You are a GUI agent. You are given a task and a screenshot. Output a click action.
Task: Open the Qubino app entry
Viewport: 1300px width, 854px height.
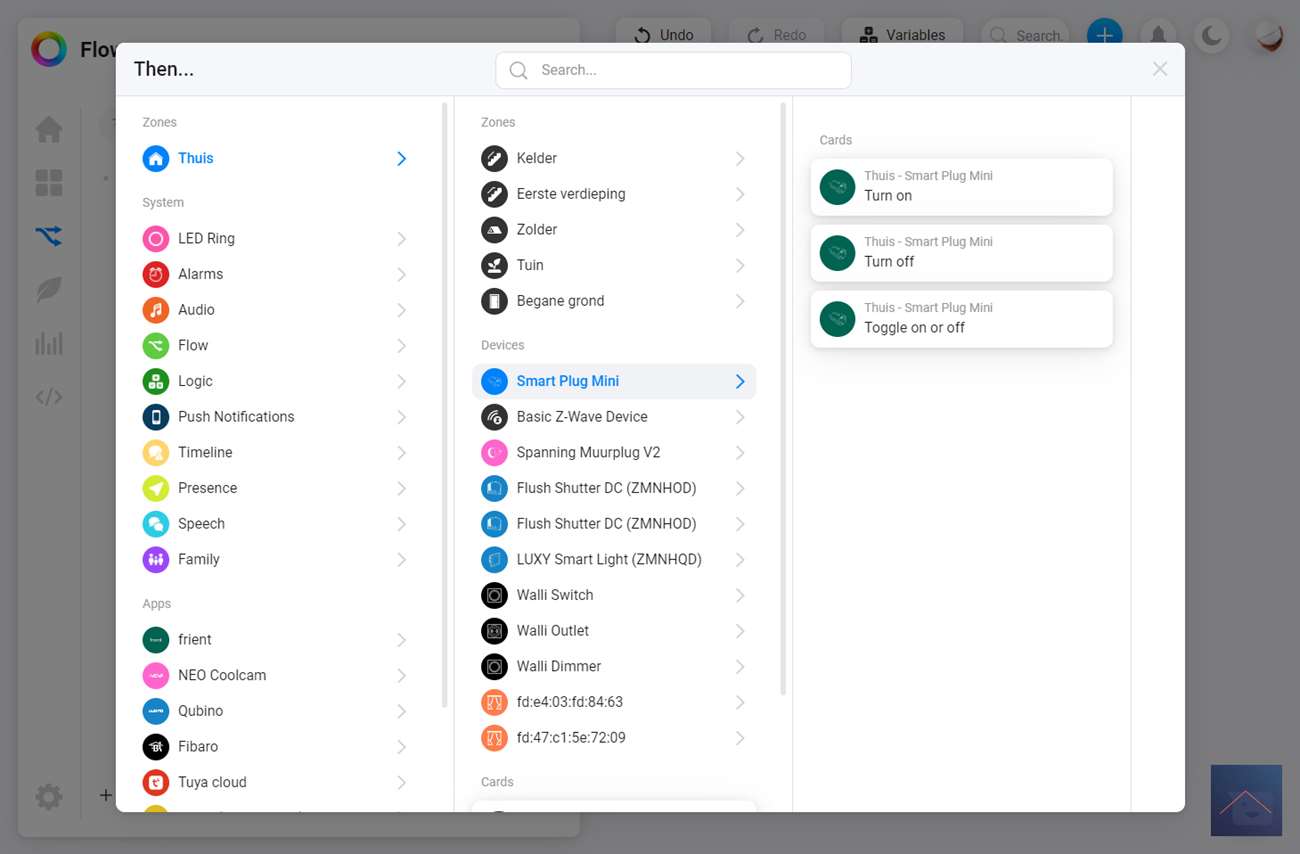click(x=200, y=711)
